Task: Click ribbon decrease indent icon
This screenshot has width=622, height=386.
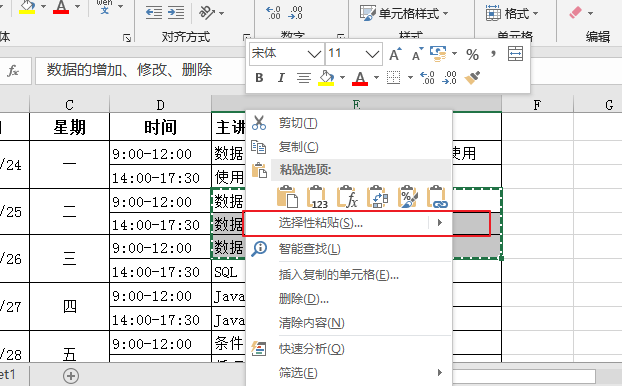Action: pos(154,13)
